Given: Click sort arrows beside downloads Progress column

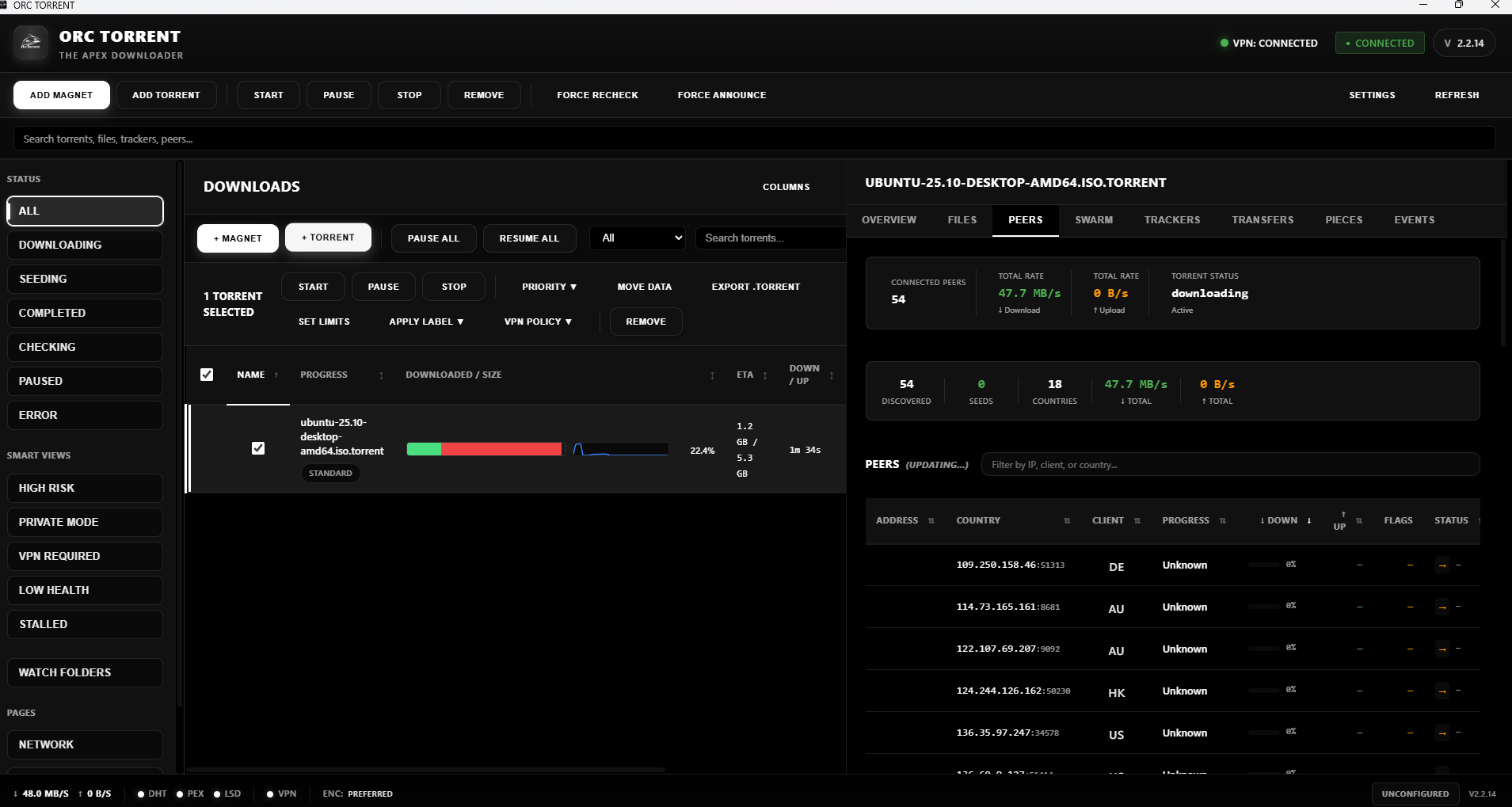Looking at the screenshot, I should click(382, 375).
